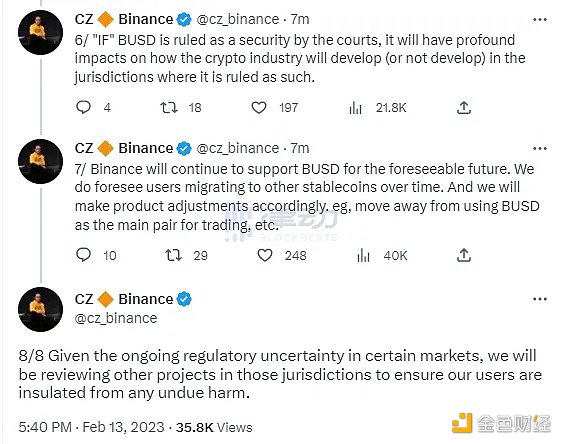This screenshot has width=562, height=444.
Task: Open more options on the 6/ tweet
Action: point(540,19)
